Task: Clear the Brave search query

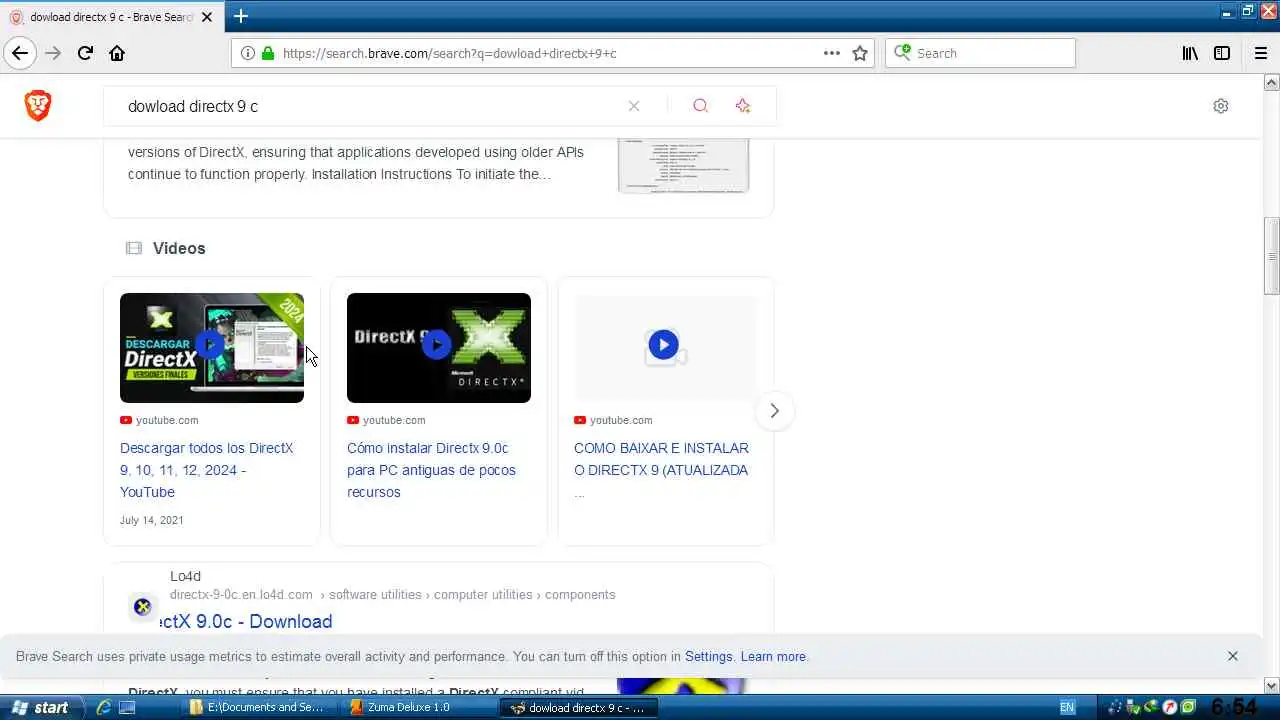Action: [634, 106]
